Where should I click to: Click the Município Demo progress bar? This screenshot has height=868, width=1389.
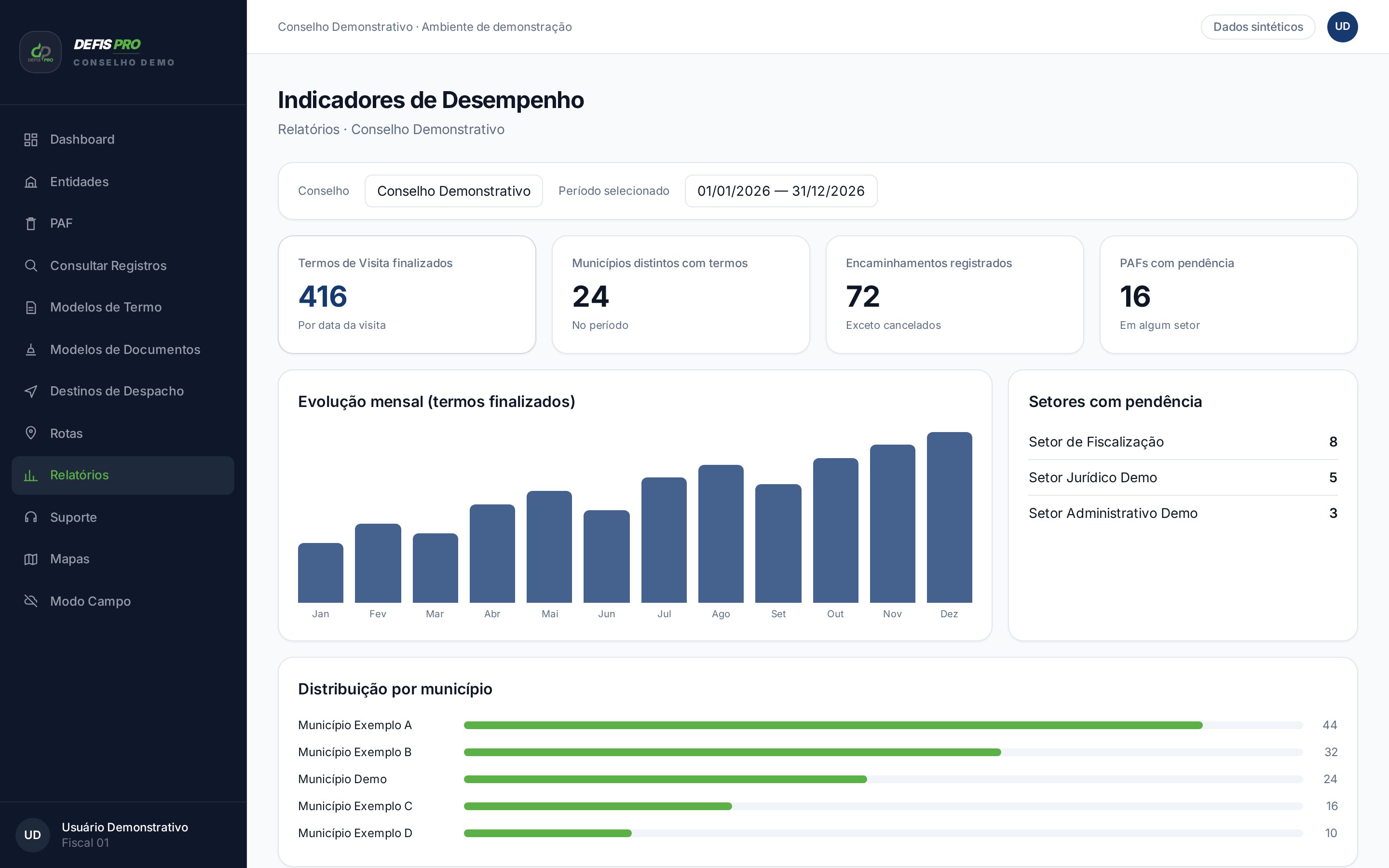(x=884, y=780)
